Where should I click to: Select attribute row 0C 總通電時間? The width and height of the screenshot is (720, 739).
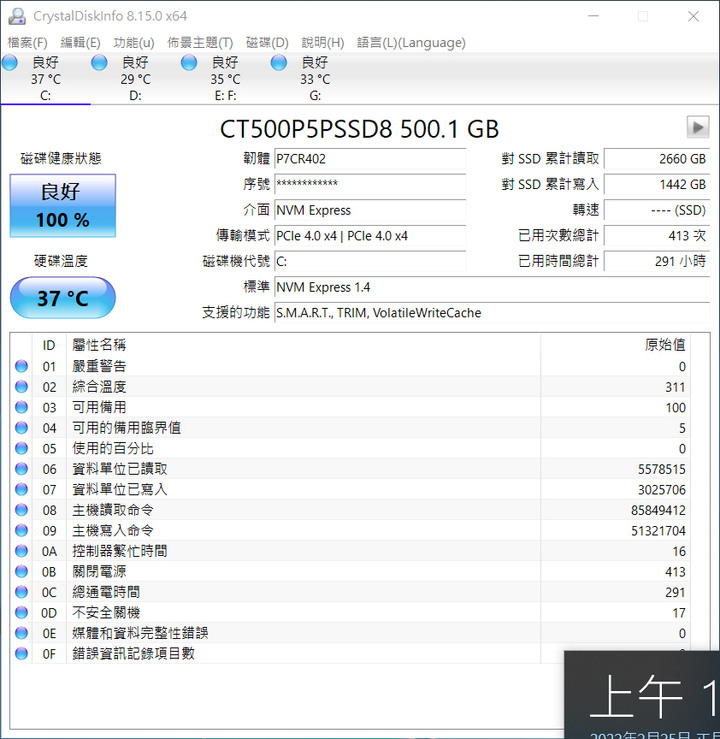click(x=350, y=592)
